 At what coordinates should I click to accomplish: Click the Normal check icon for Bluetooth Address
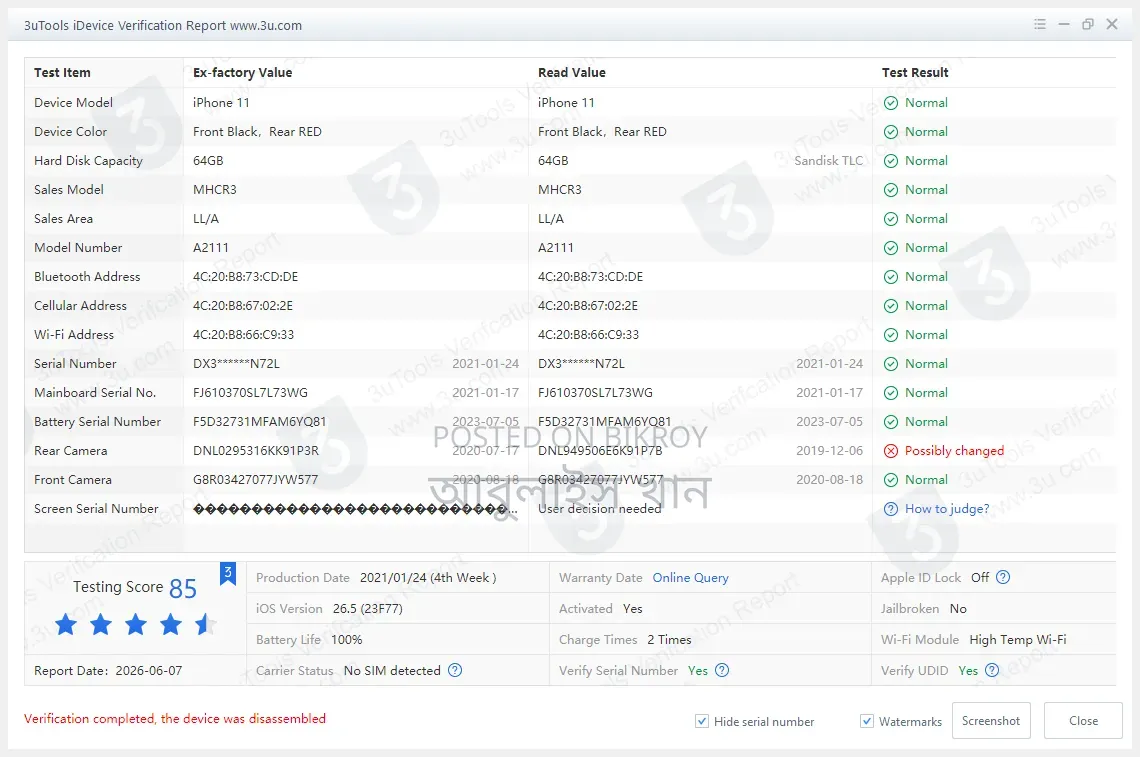coord(891,277)
